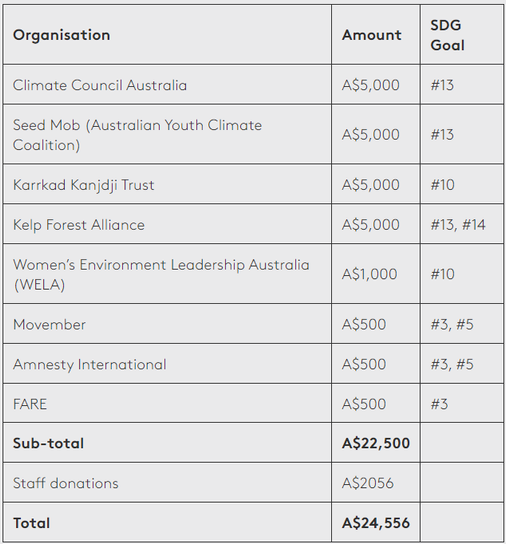The image size is (506, 544).
Task: Click the Amnesty International cell
Action: [x=167, y=364]
